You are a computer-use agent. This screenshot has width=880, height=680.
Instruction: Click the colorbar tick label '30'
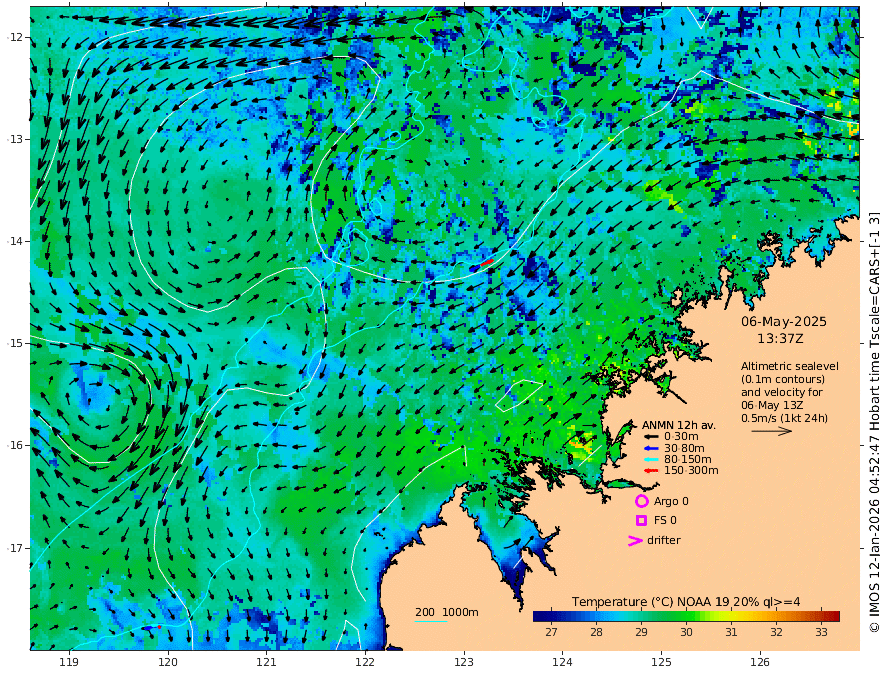tap(686, 632)
